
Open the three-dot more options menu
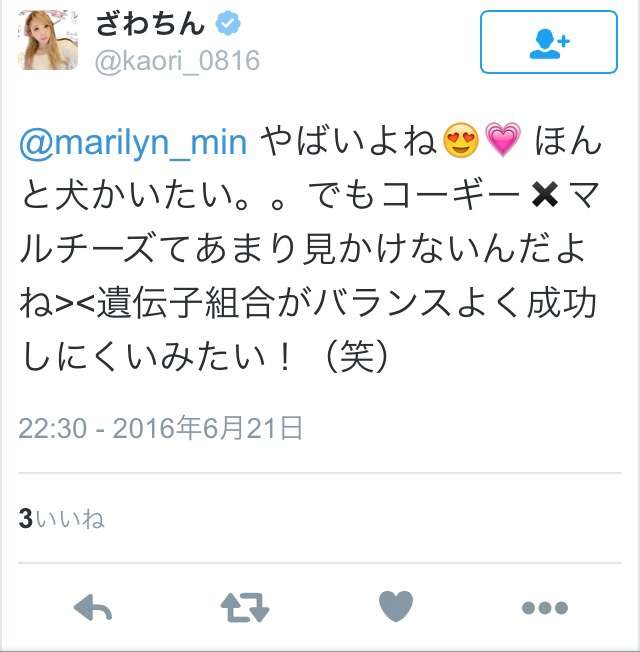(x=545, y=608)
